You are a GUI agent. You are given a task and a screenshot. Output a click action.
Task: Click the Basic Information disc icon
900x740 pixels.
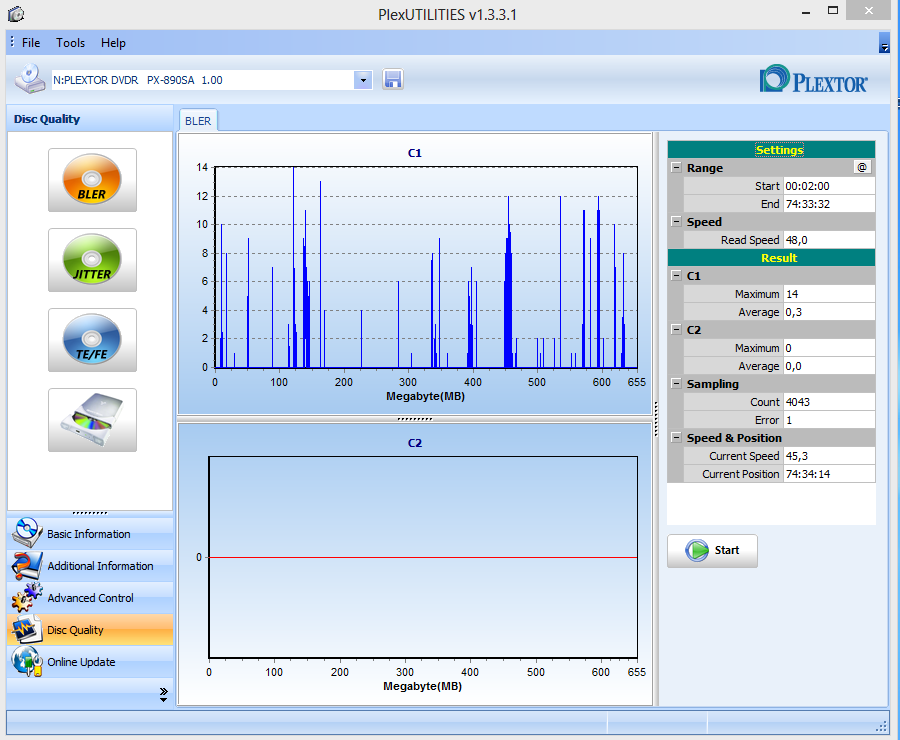coord(26,533)
